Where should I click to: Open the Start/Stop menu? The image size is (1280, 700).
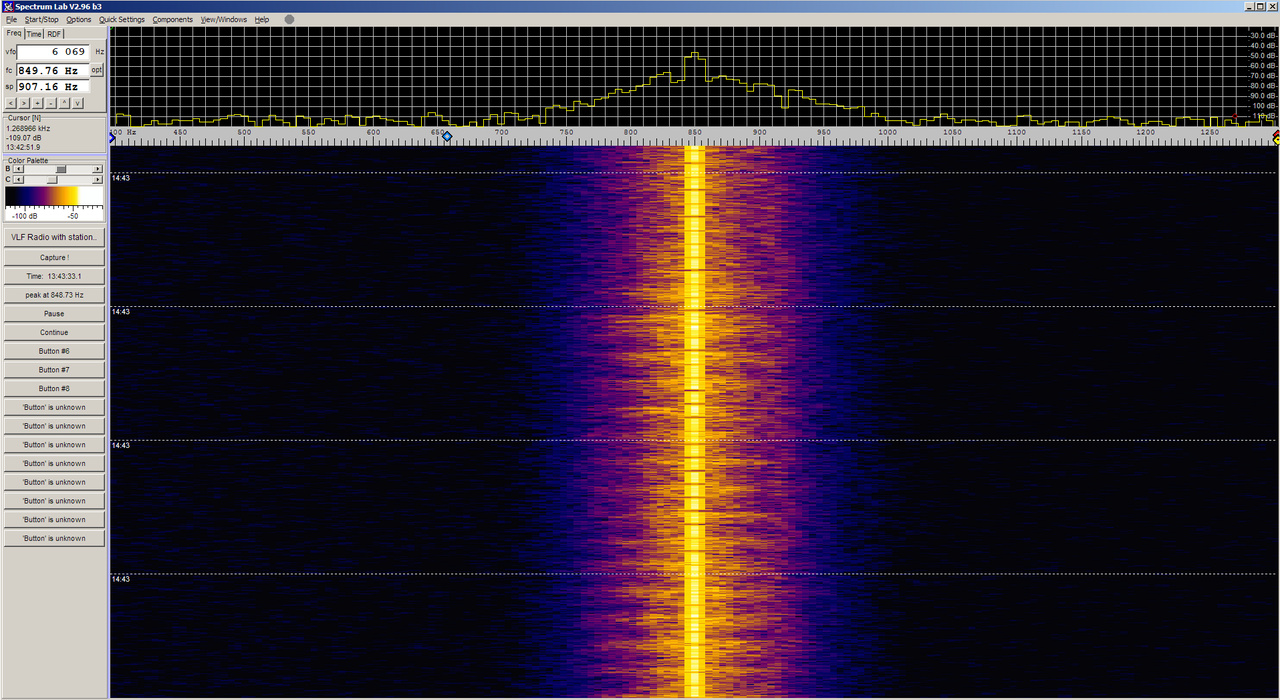pyautogui.click(x=42, y=19)
